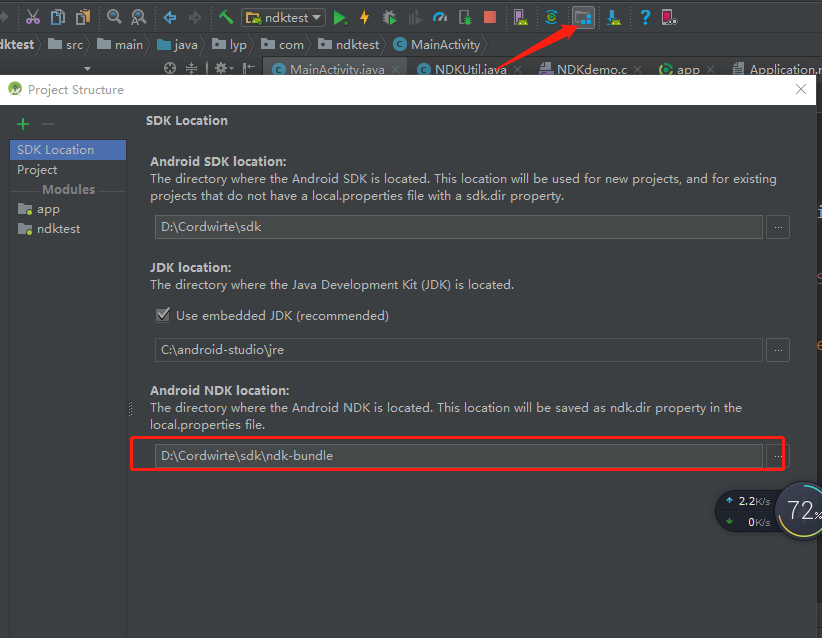Open project panel gear settings dropdown

click(x=224, y=68)
